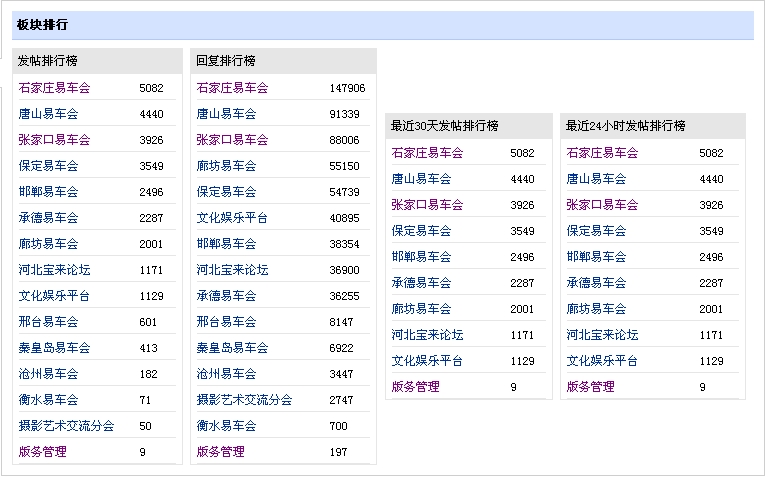Open 张家口易车会 in 回复排行榜
This screenshot has width=771, height=483.
(x=233, y=140)
